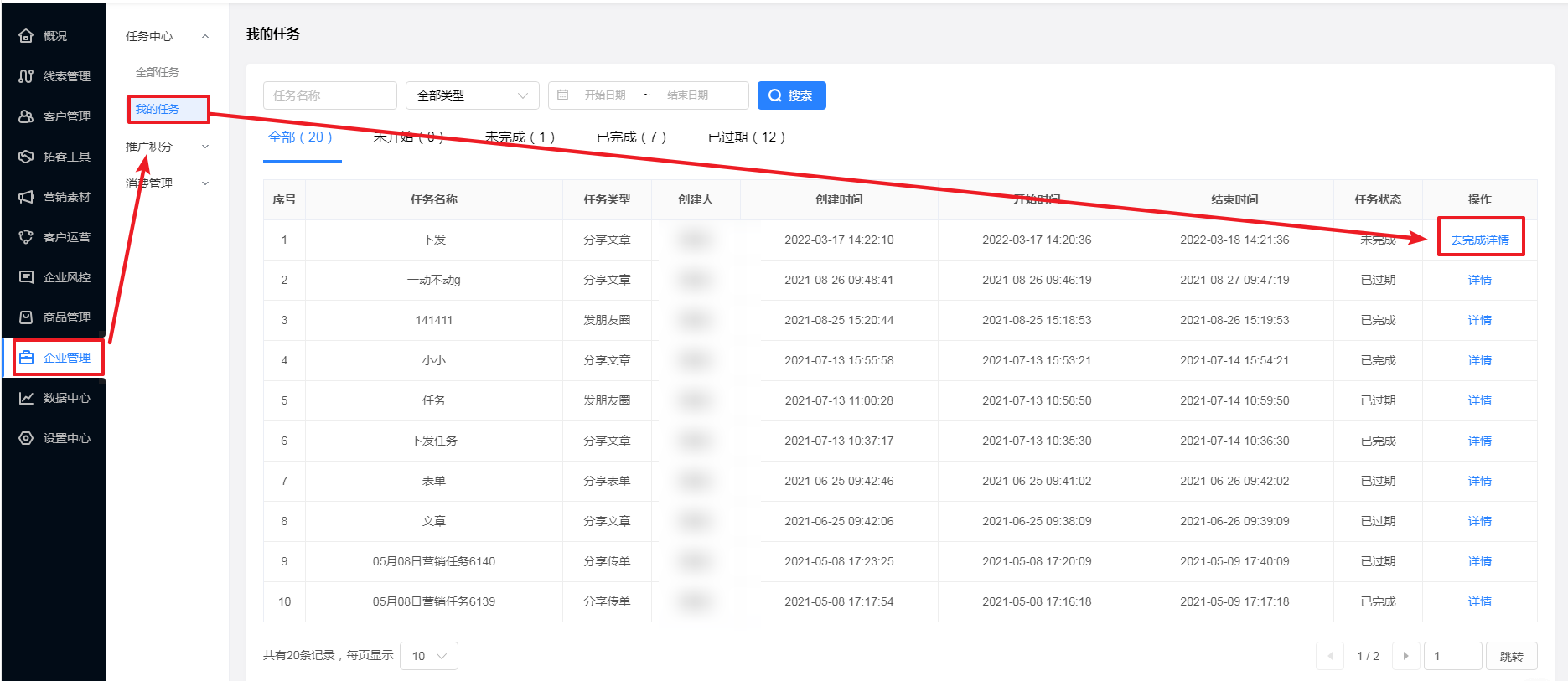Viewport: 1568px width, 681px height.
Task: Click the 客户管理 people icon
Action: point(26,116)
